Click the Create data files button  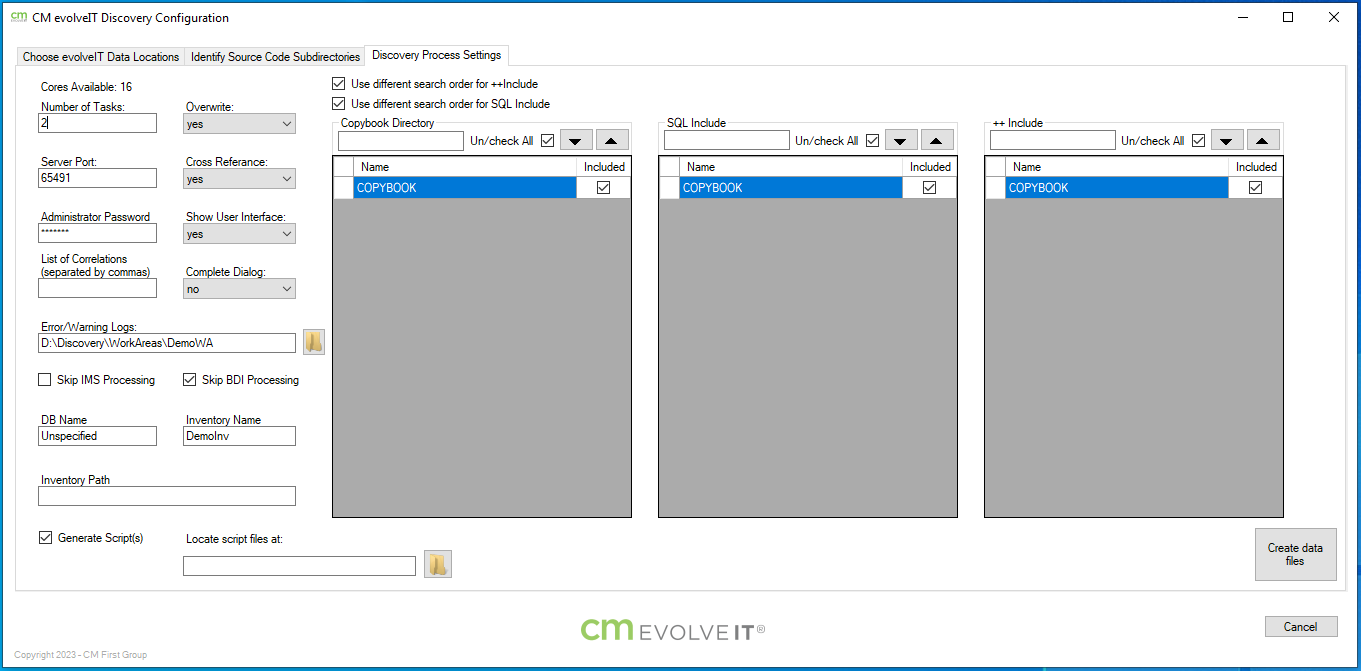[1295, 554]
